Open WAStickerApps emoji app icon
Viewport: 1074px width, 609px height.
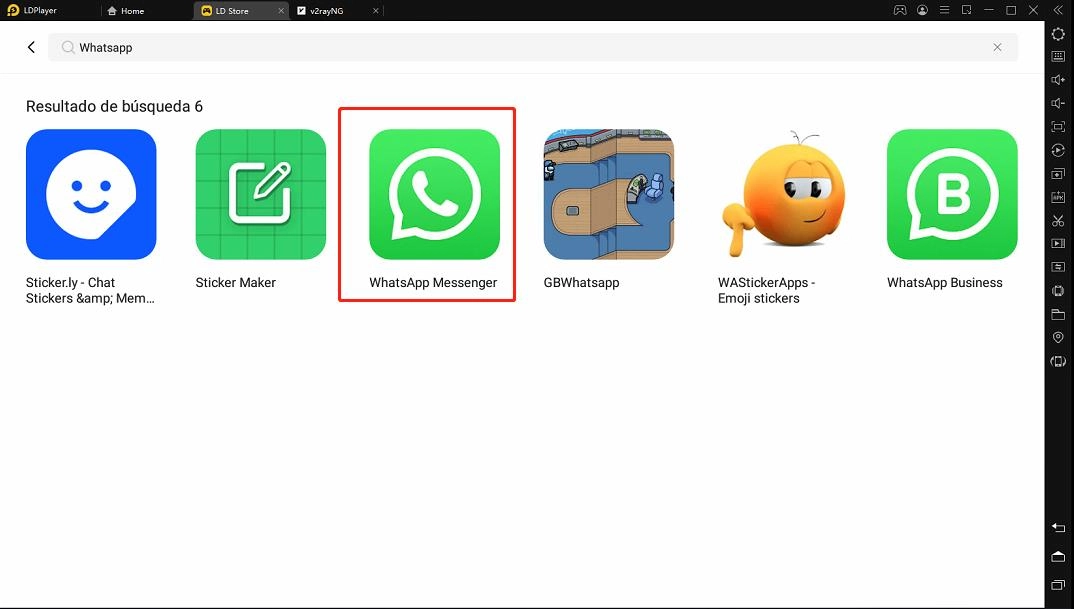point(783,195)
